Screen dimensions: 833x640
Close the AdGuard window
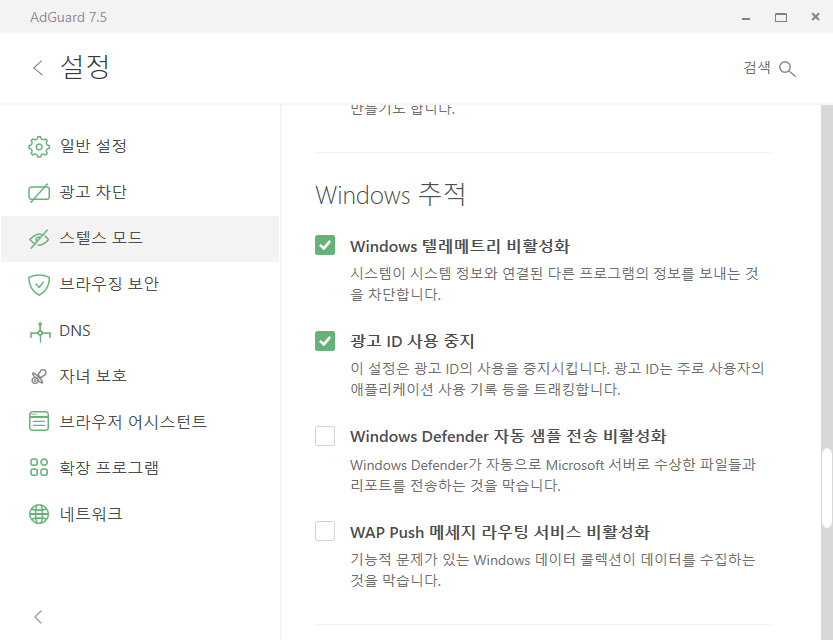[815, 17]
